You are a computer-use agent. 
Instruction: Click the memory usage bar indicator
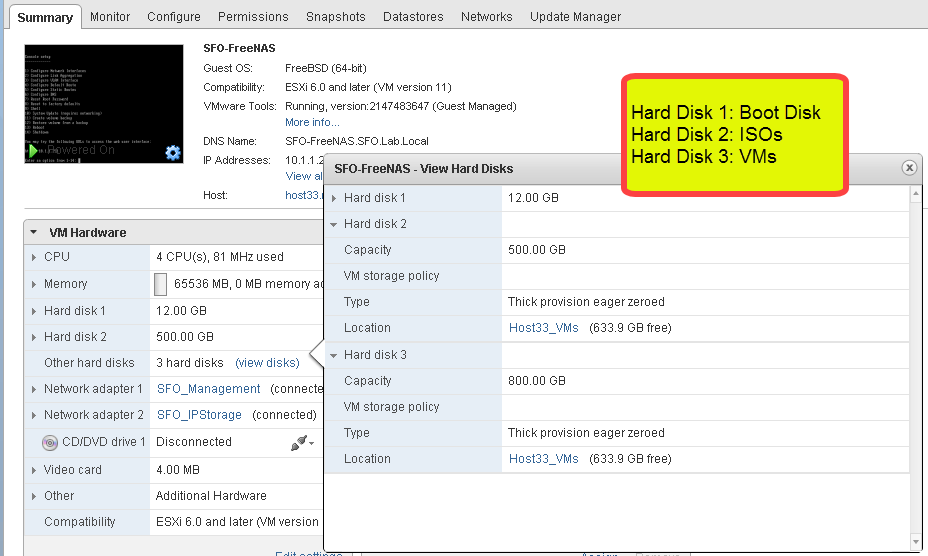pyautogui.click(x=161, y=285)
